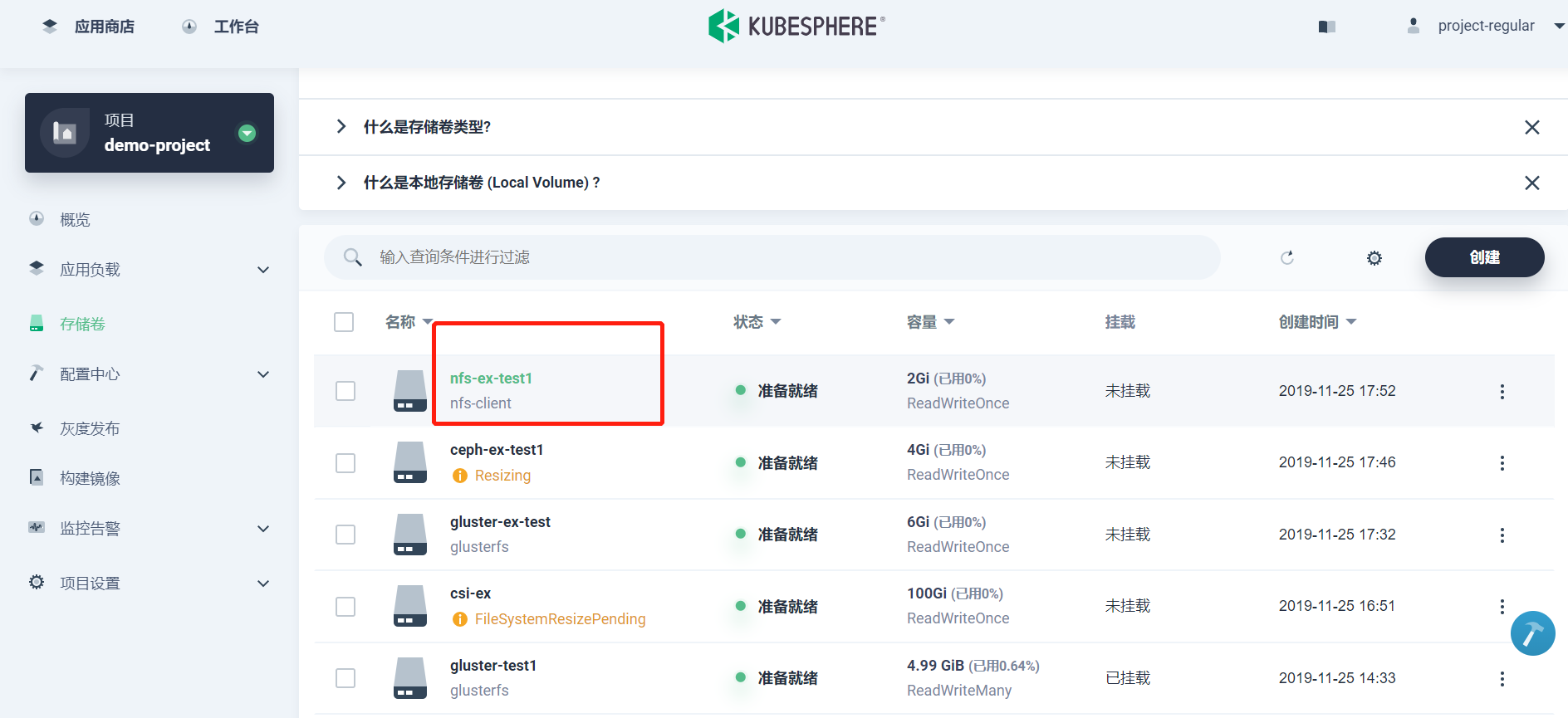Viewport: 1568px width, 718px height.
Task: Open the documentation book icon in header
Action: pos(1326,27)
